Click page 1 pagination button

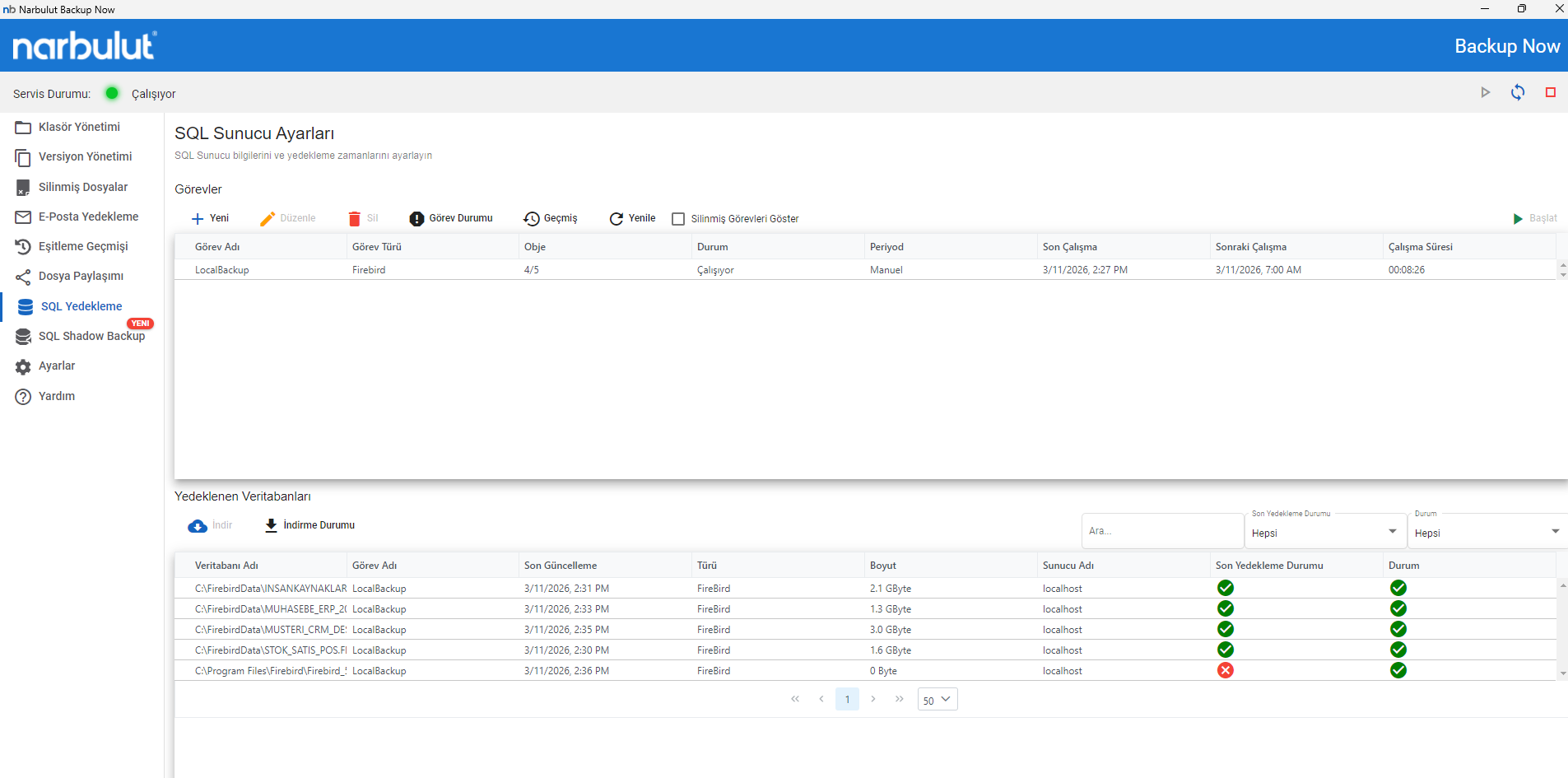tap(847, 700)
